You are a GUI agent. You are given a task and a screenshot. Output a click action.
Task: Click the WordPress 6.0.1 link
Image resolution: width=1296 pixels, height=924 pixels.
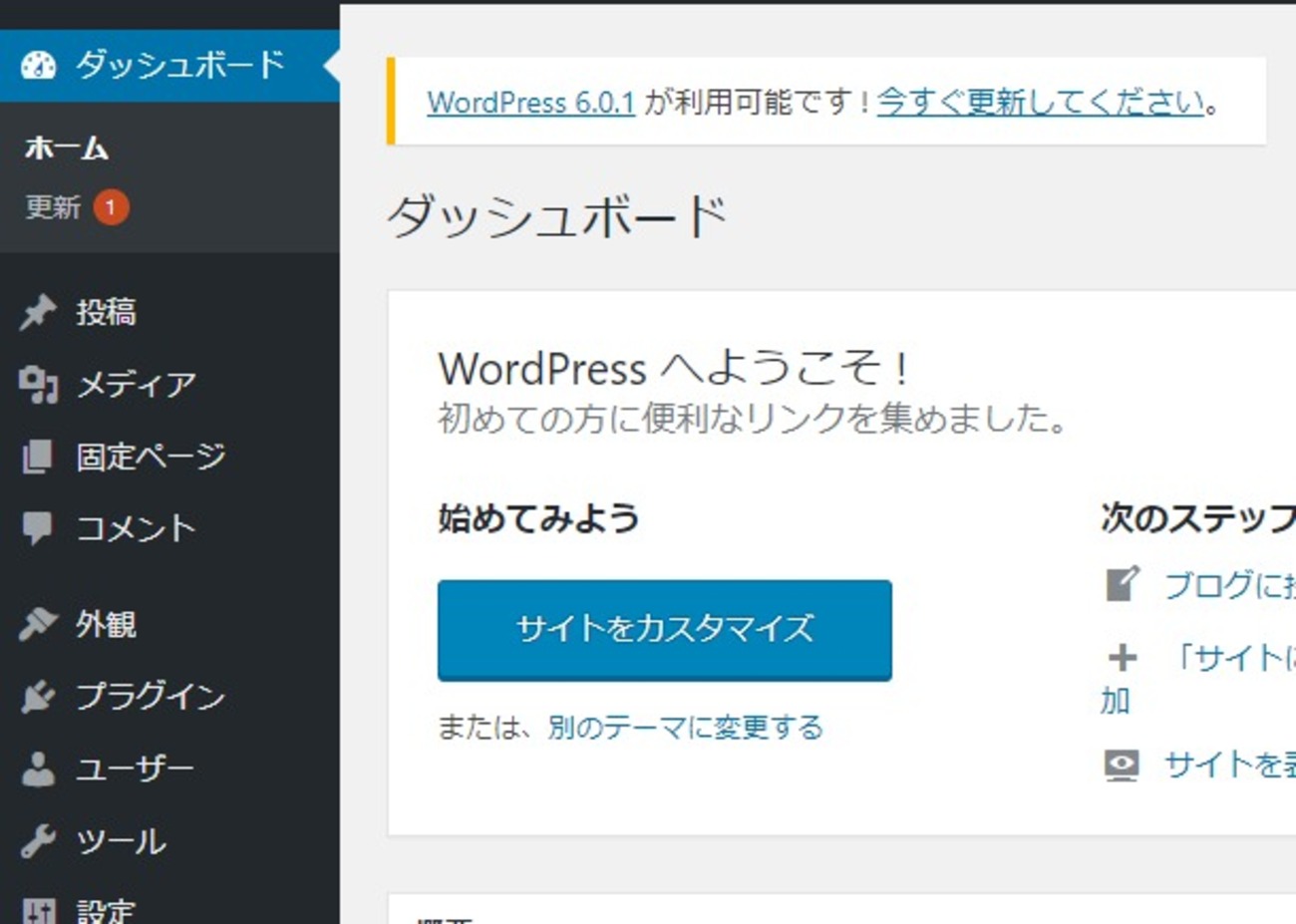530,102
